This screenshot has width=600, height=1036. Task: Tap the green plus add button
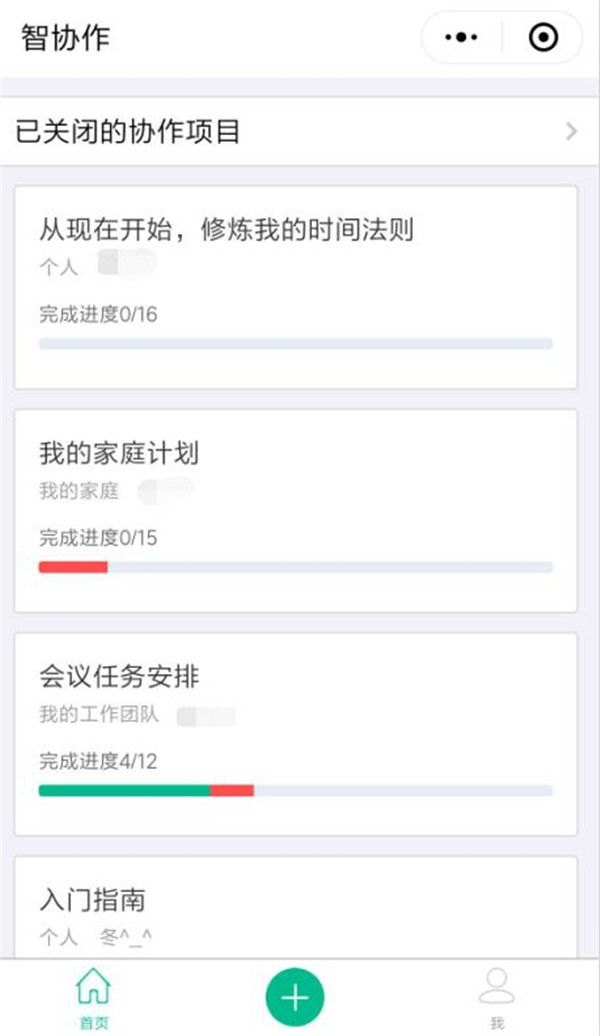[x=295, y=996]
